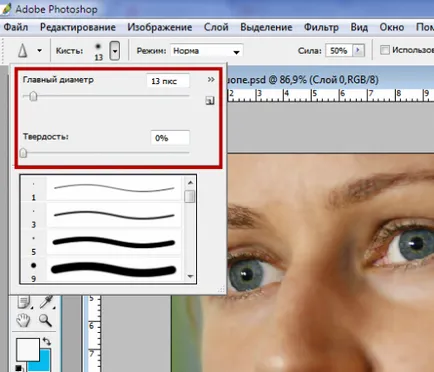The width and height of the screenshot is (434, 372).
Task: Open the Изображение menu
Action: 160,27
